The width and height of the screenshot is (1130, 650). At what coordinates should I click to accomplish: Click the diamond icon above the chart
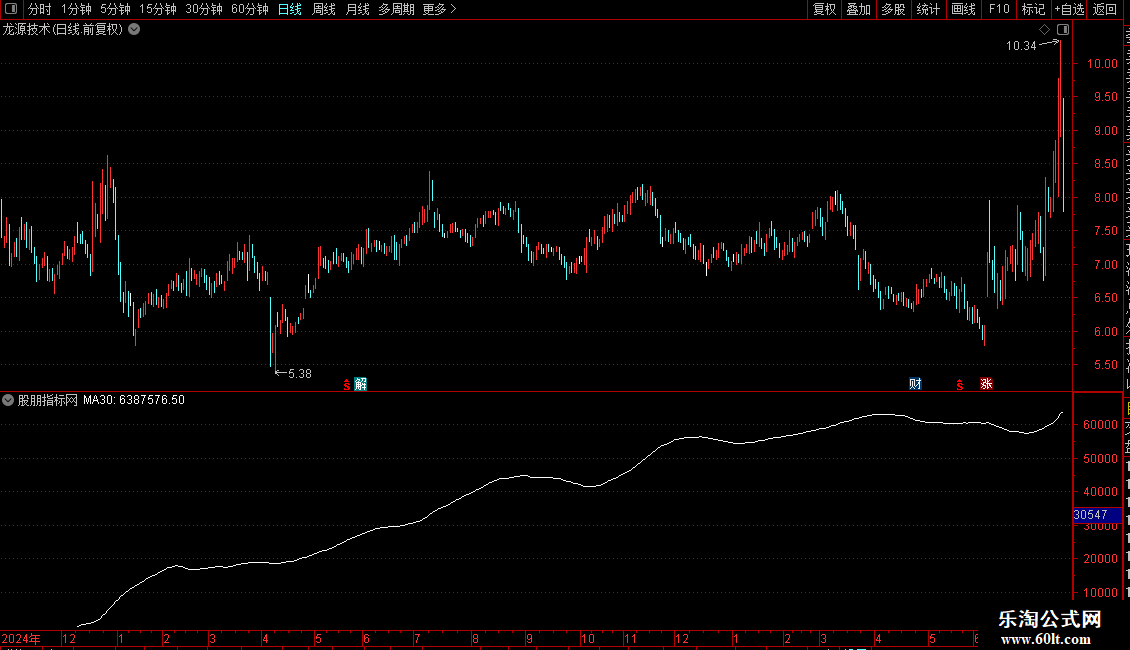click(1044, 30)
